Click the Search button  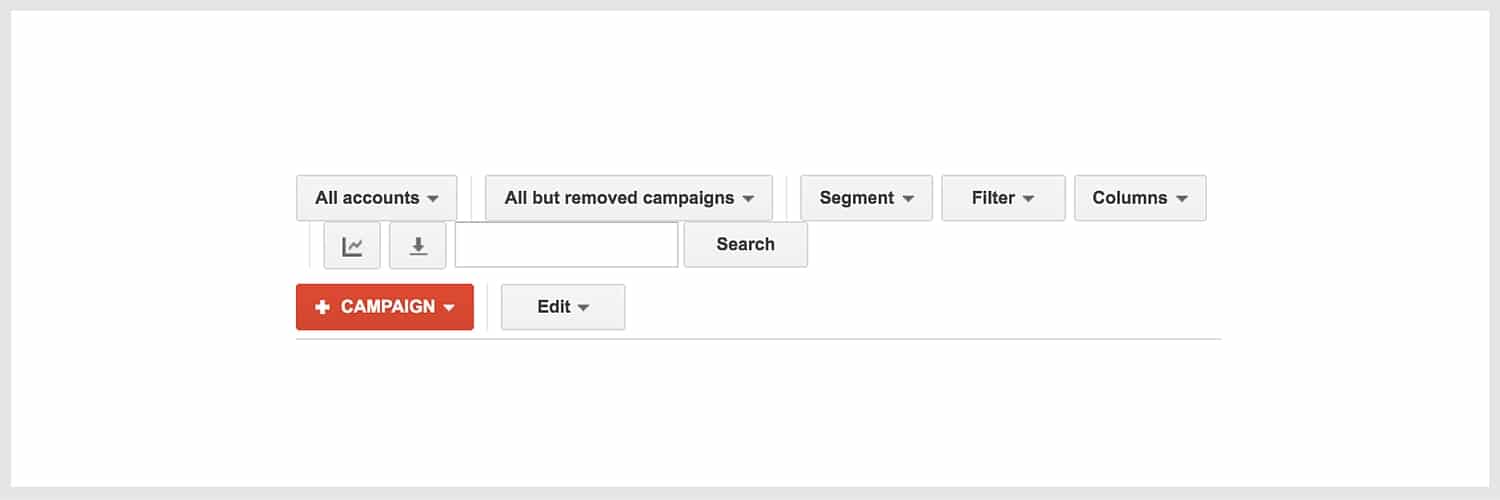pos(746,245)
